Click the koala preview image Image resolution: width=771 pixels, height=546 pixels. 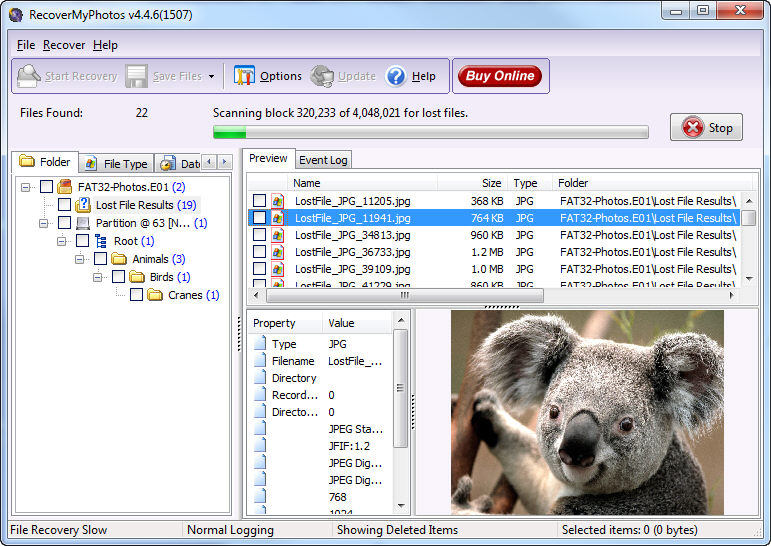tap(587, 411)
